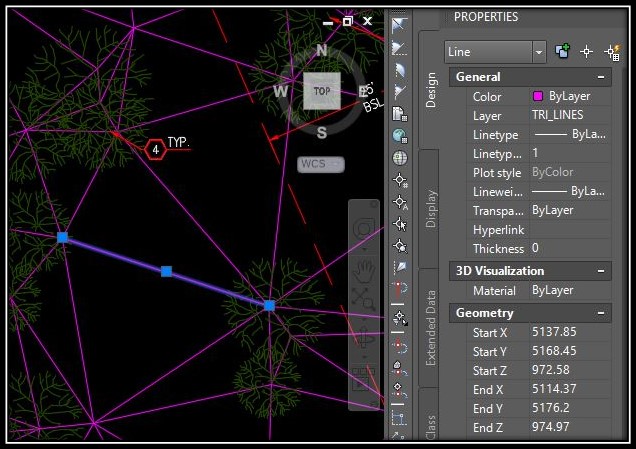Click the TOP face of the ViewCube

point(322,91)
